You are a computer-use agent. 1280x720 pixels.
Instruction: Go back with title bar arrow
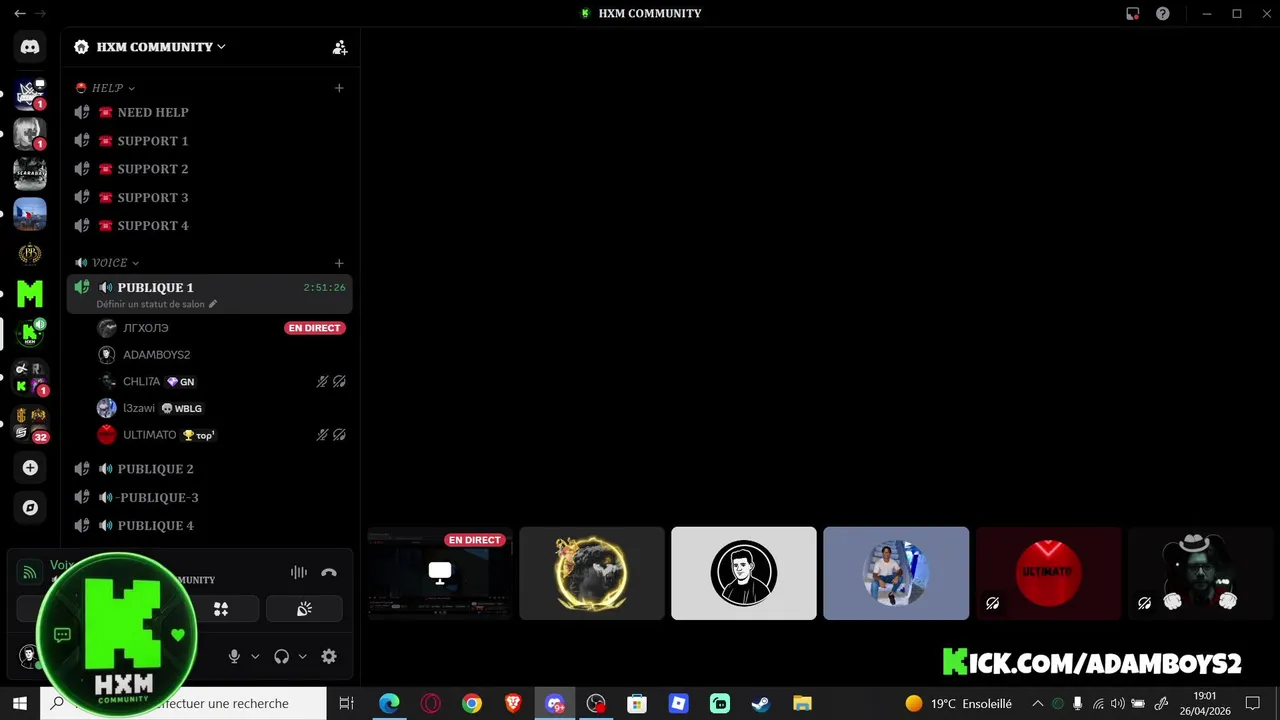[19, 14]
